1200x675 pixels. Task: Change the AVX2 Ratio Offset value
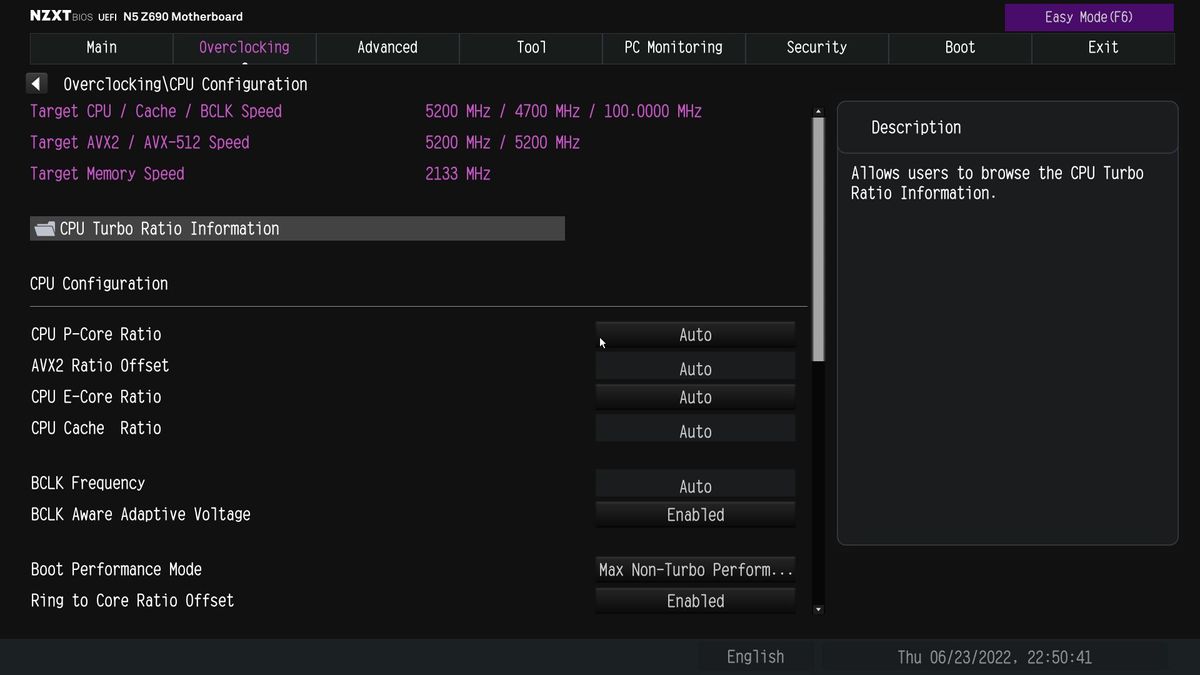[695, 369]
